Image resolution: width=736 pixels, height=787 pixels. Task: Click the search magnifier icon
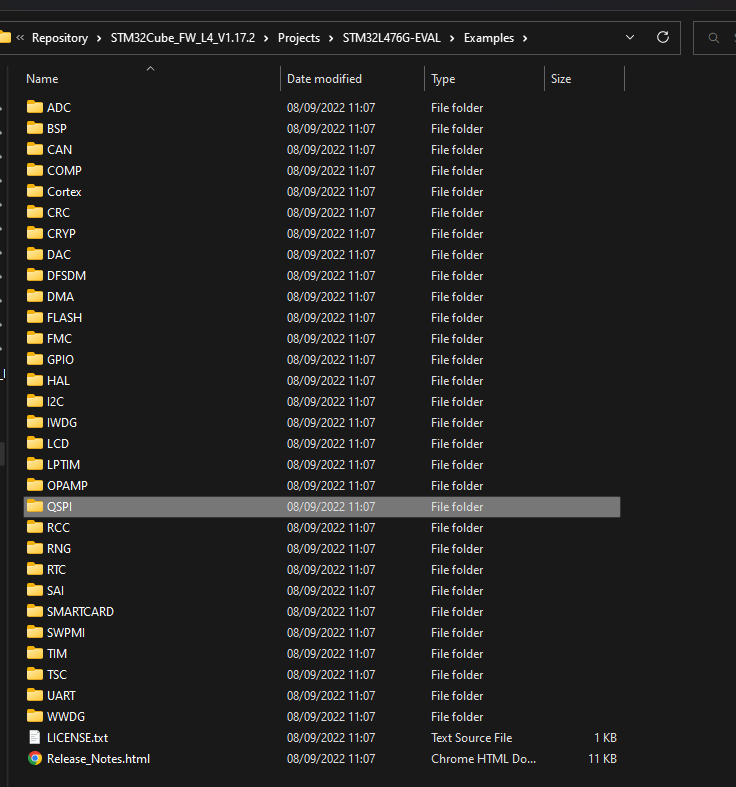[713, 38]
